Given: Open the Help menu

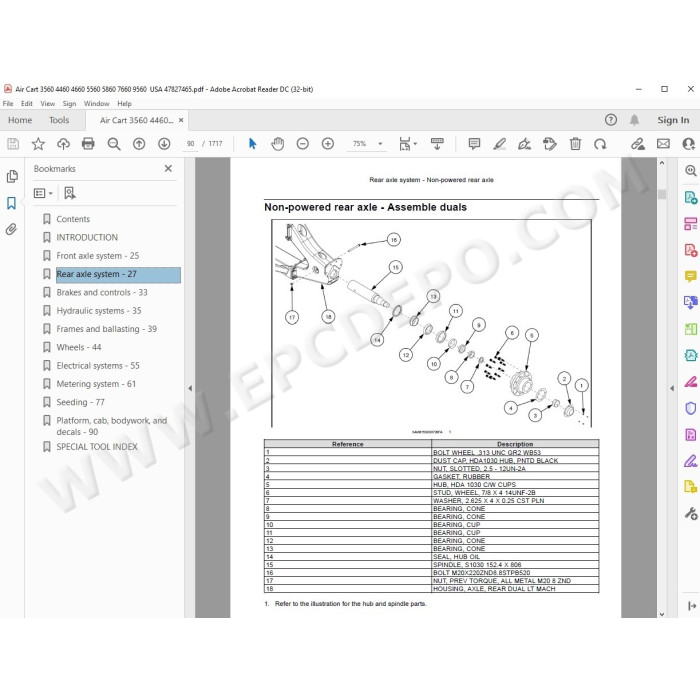Looking at the screenshot, I should 124,104.
